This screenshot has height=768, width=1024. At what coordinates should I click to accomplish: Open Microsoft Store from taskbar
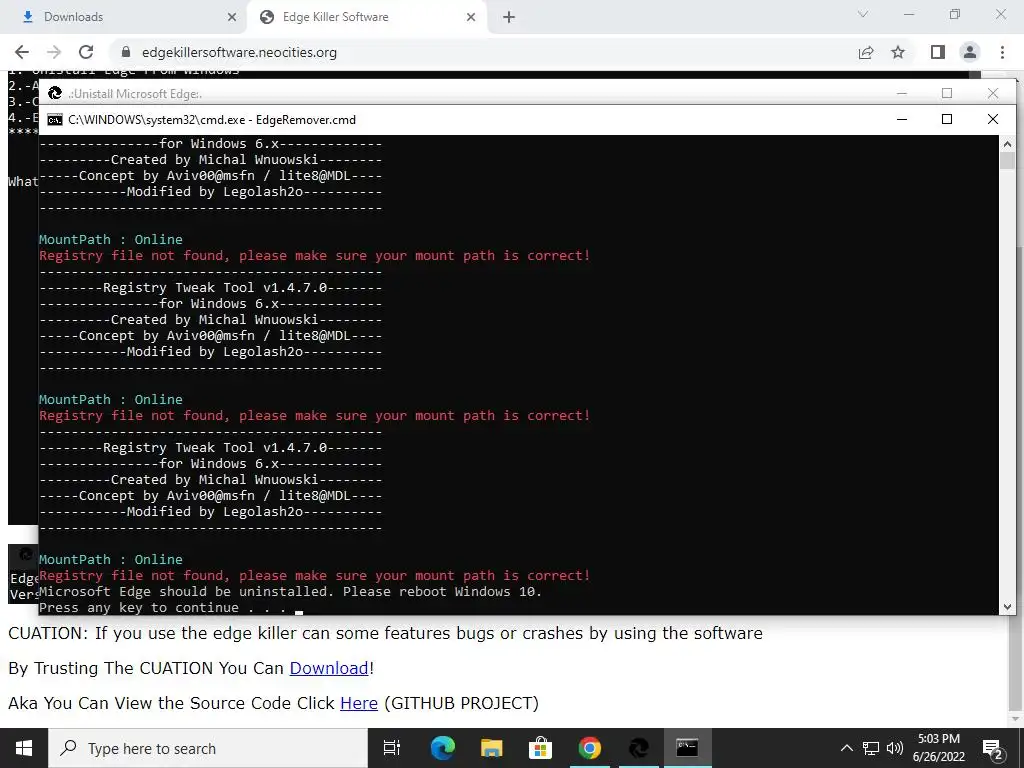pyautogui.click(x=540, y=748)
